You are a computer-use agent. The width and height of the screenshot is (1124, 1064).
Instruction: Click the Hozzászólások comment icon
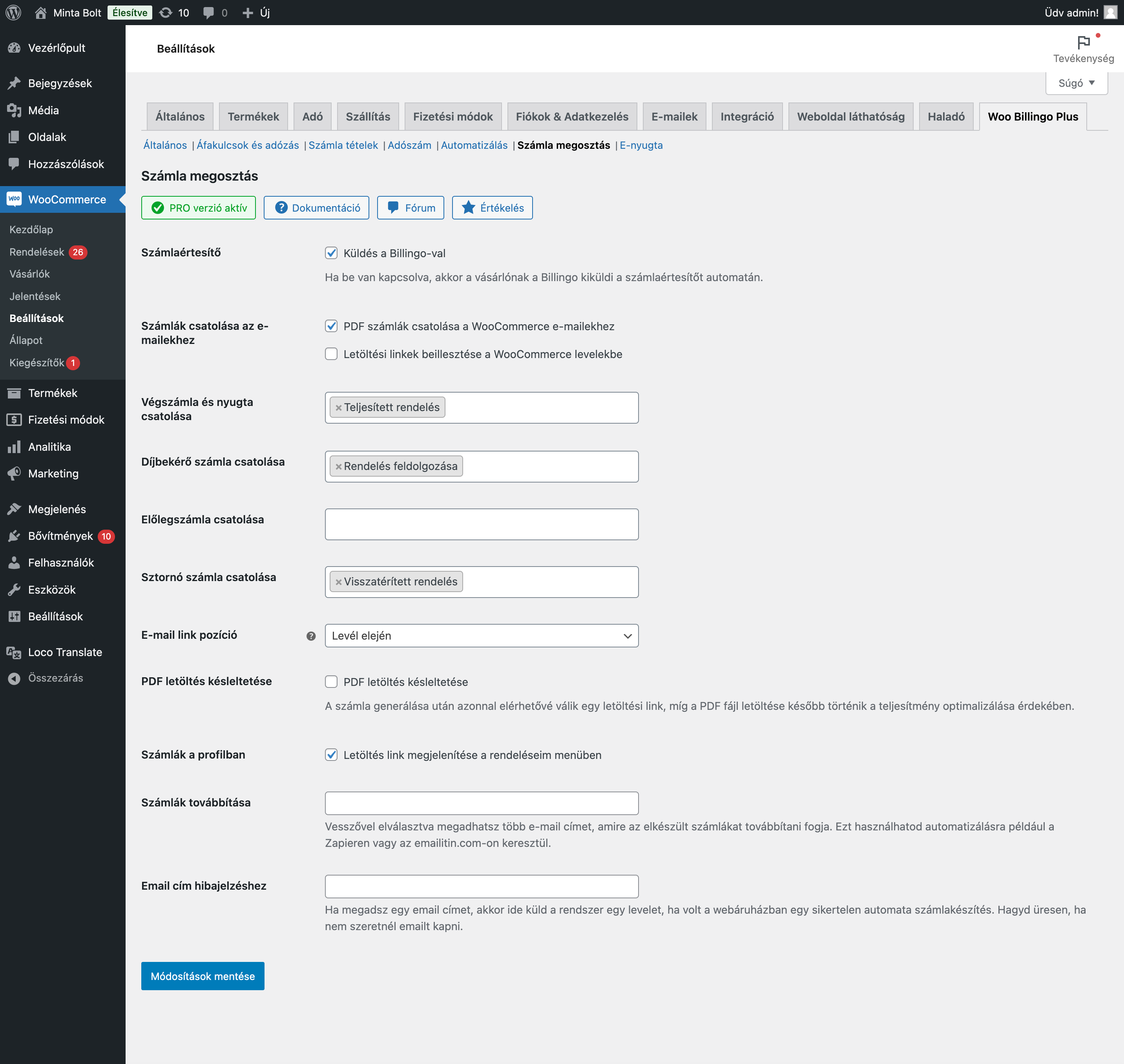pos(14,164)
